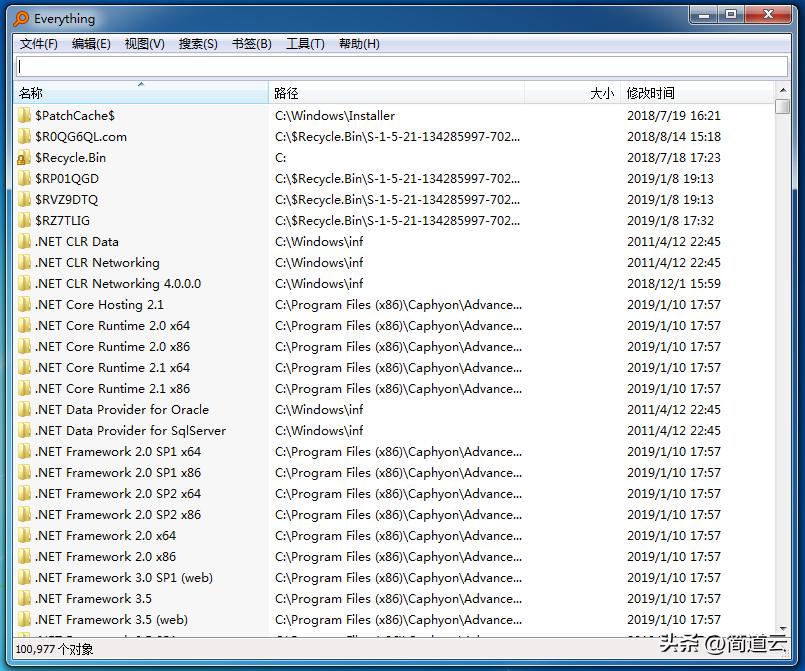
Task: Click the Everything magnifier icon in title bar
Action: [21, 18]
